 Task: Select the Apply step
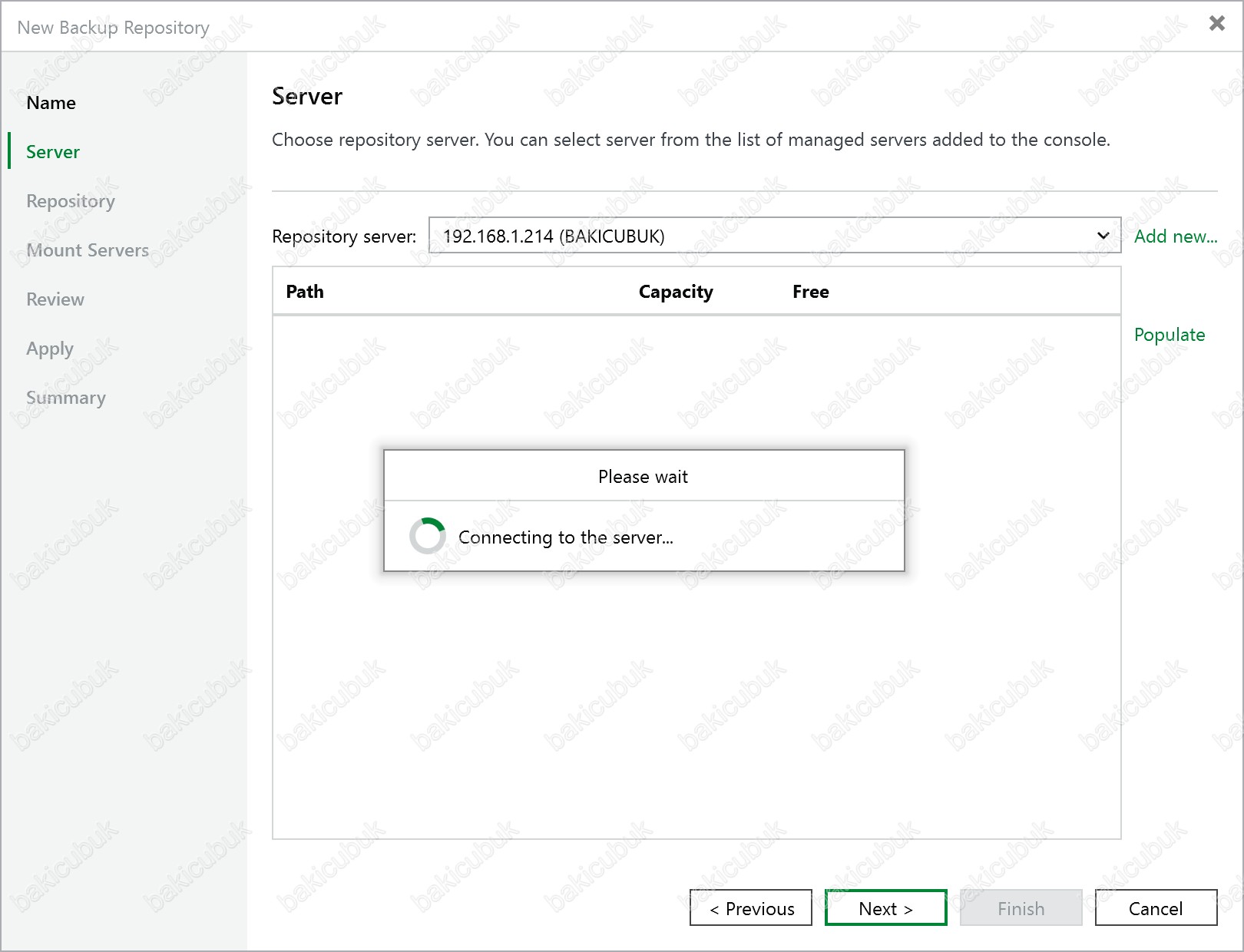[50, 349]
